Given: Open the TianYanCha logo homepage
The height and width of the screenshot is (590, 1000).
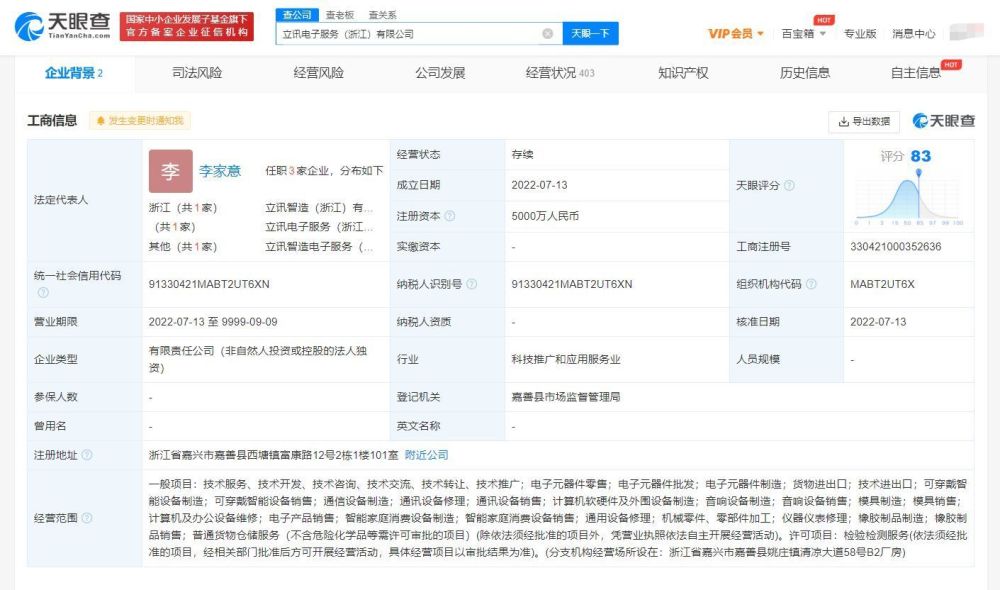Looking at the screenshot, I should 62,26.
